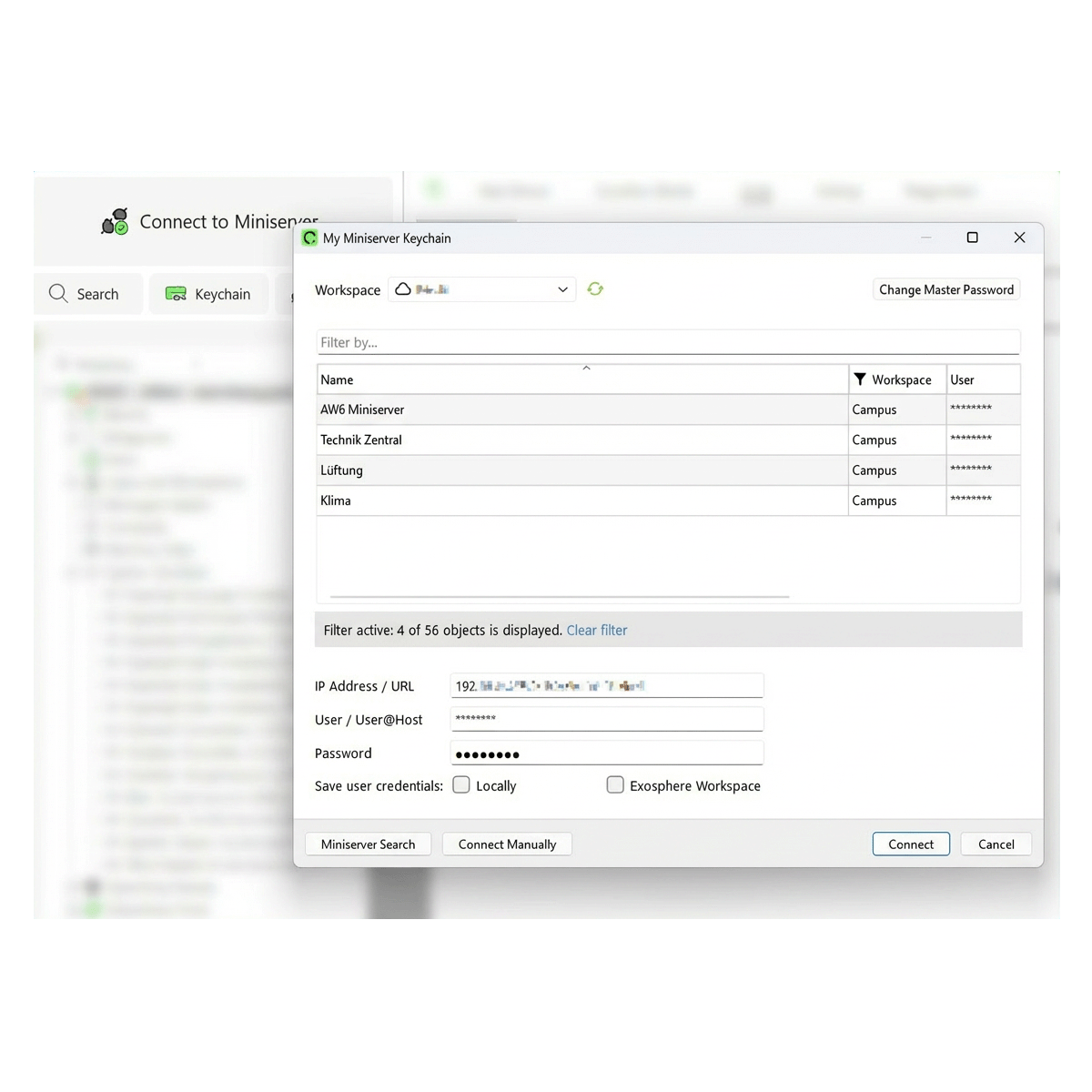Click Change Master Password button
The height and width of the screenshot is (1092, 1092).
tap(945, 289)
